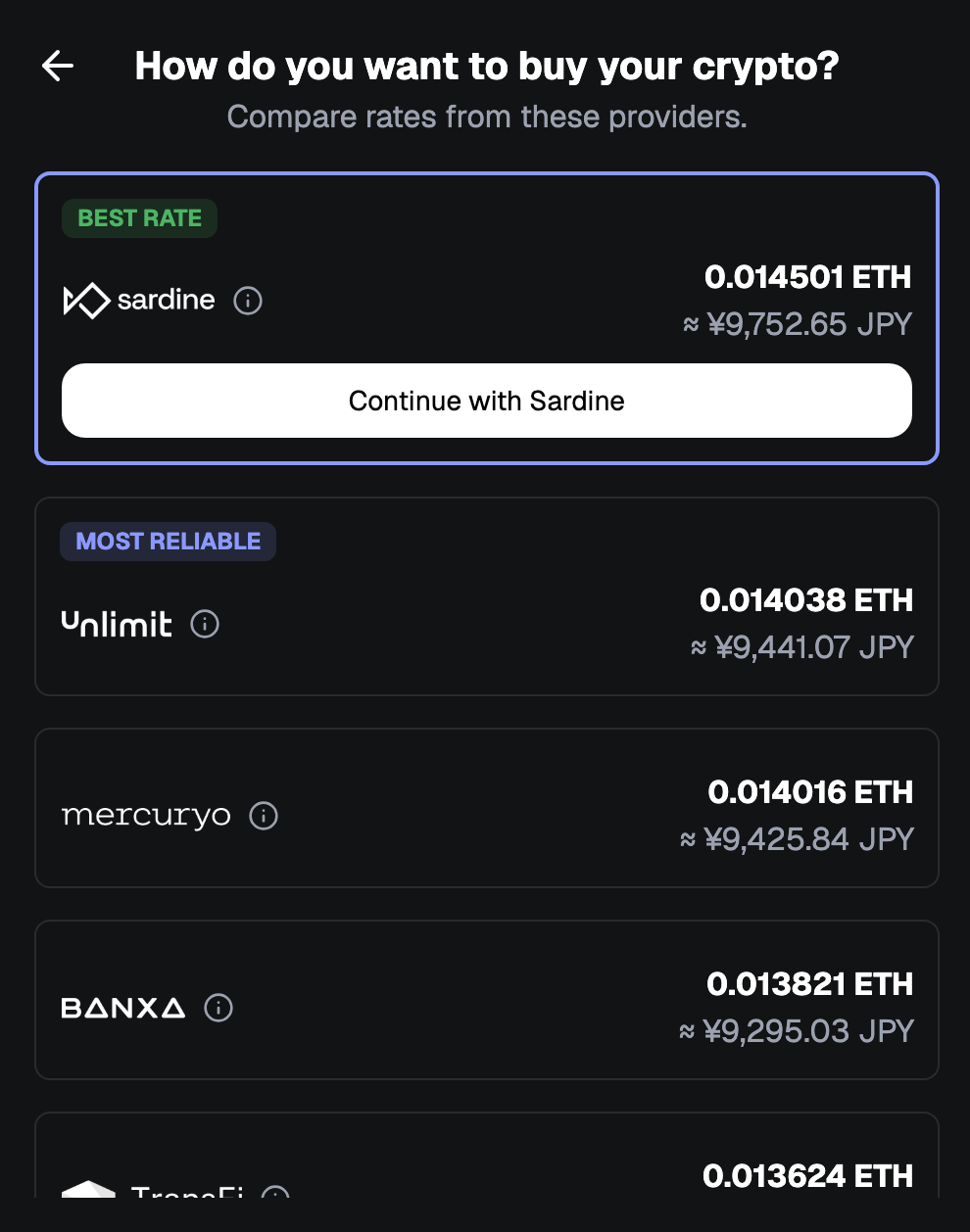Viewport: 970px width, 1232px height.
Task: Go back using the left arrow icon
Action: pos(58,66)
